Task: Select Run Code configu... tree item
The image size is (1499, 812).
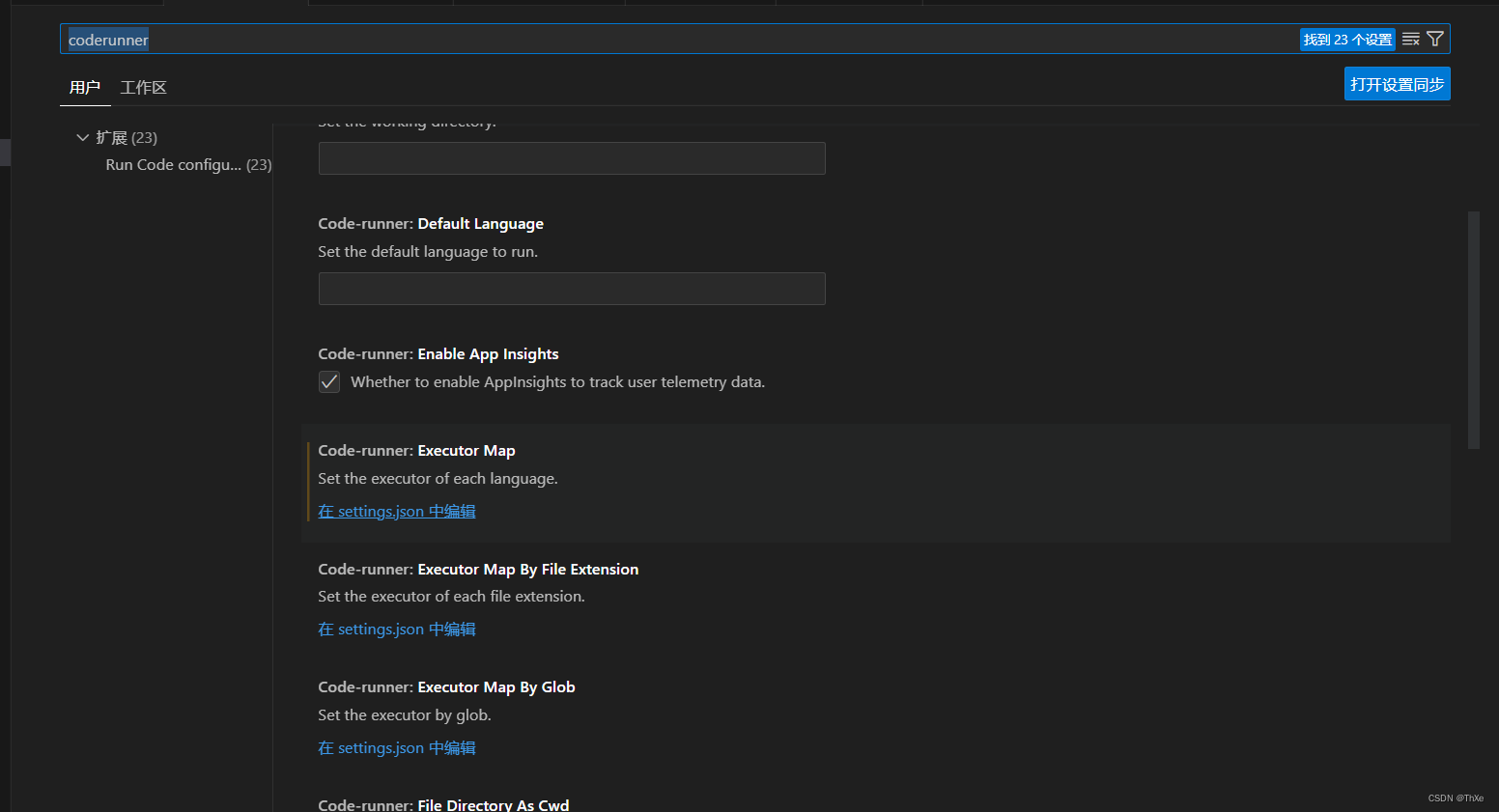Action: click(x=188, y=165)
